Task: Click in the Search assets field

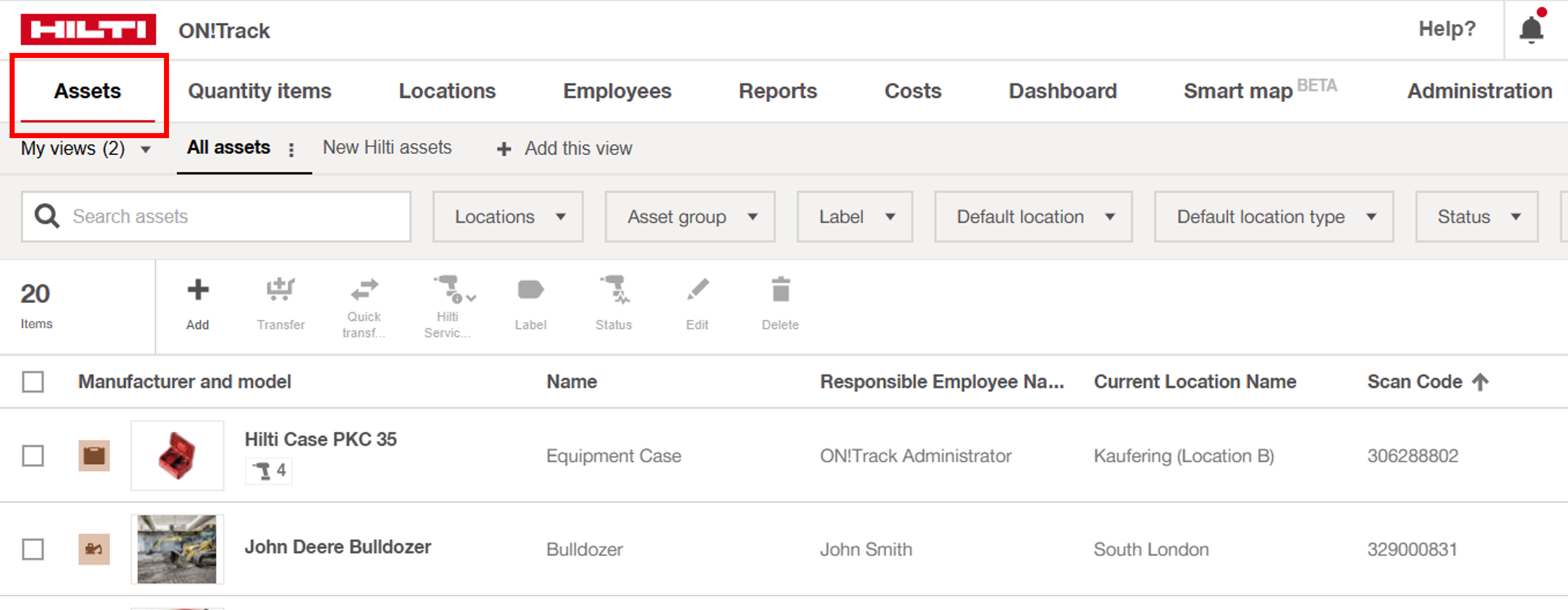Action: (x=216, y=217)
